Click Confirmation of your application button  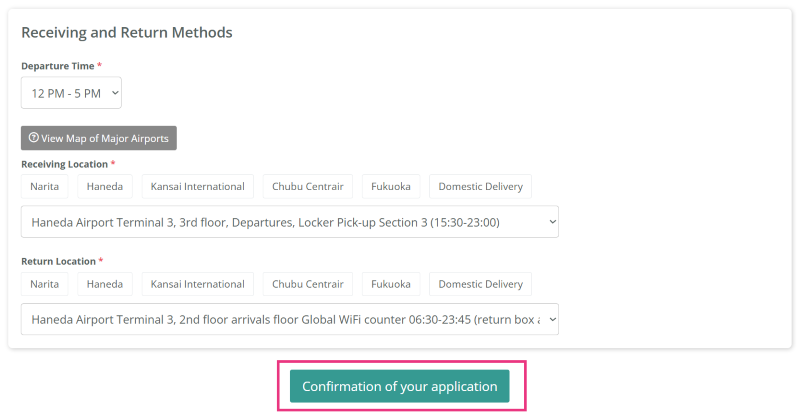[x=399, y=386]
